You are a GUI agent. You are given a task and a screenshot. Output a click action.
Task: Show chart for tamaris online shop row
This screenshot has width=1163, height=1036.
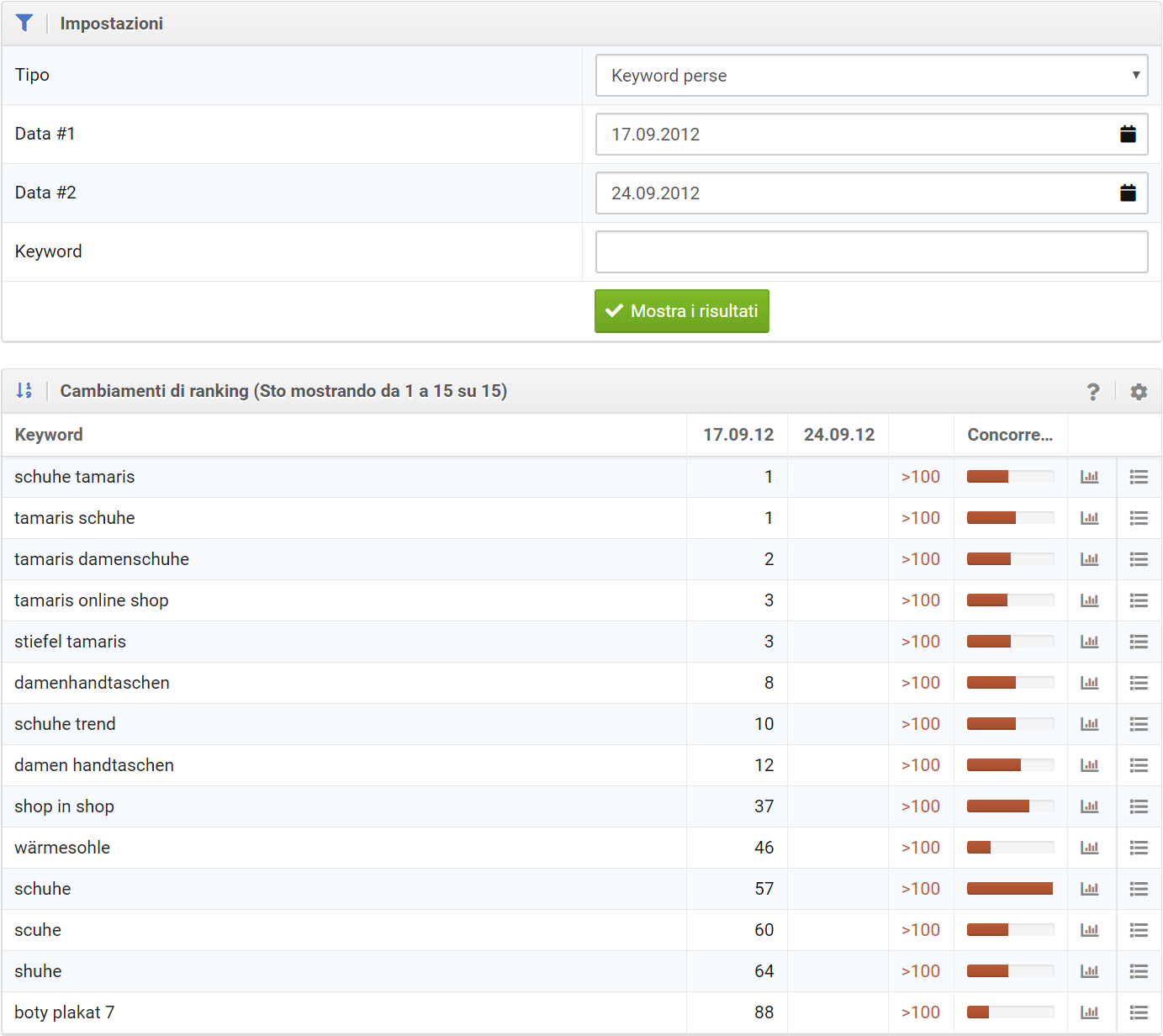tap(1090, 600)
